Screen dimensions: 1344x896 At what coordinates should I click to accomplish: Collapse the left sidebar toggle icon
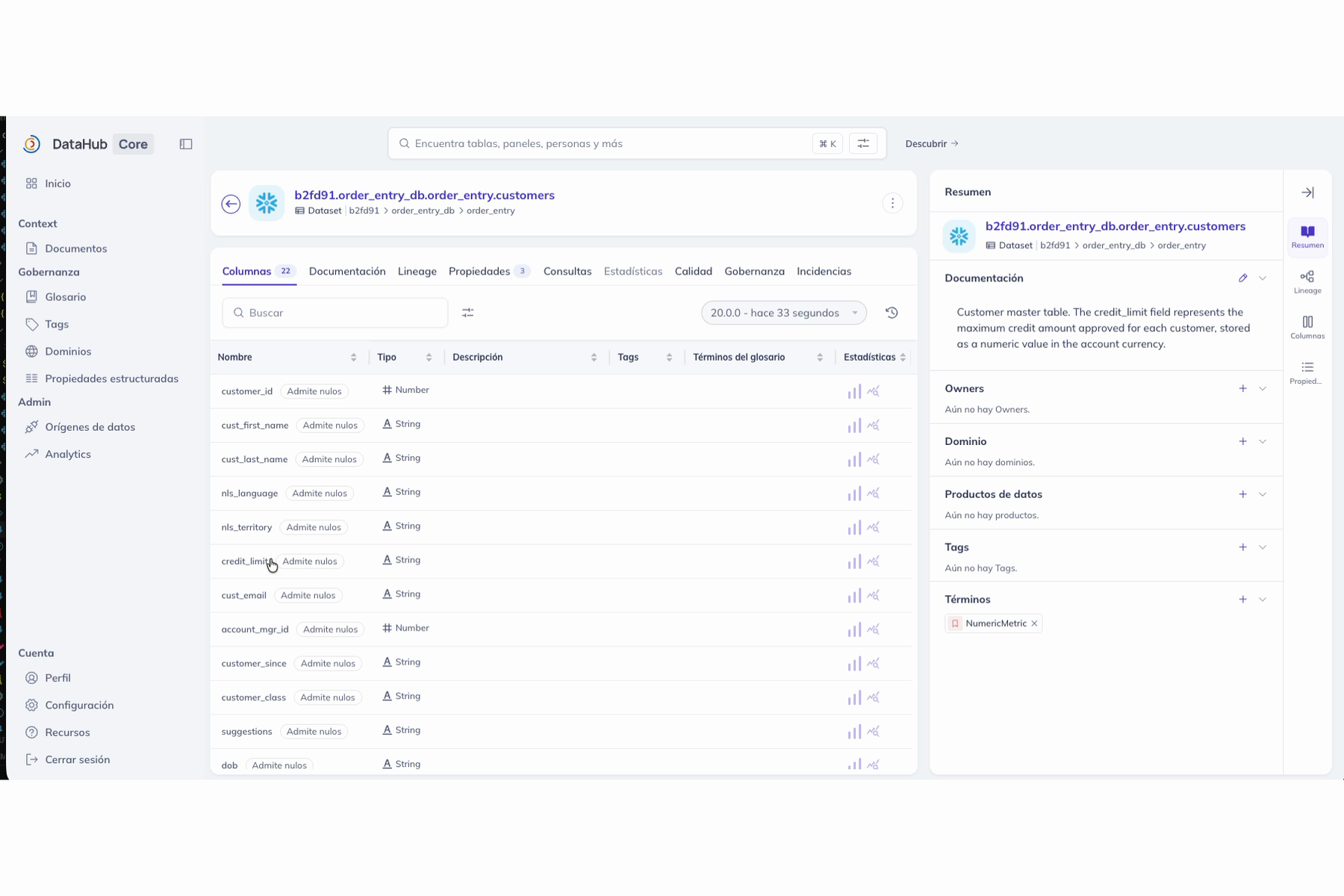click(x=186, y=144)
